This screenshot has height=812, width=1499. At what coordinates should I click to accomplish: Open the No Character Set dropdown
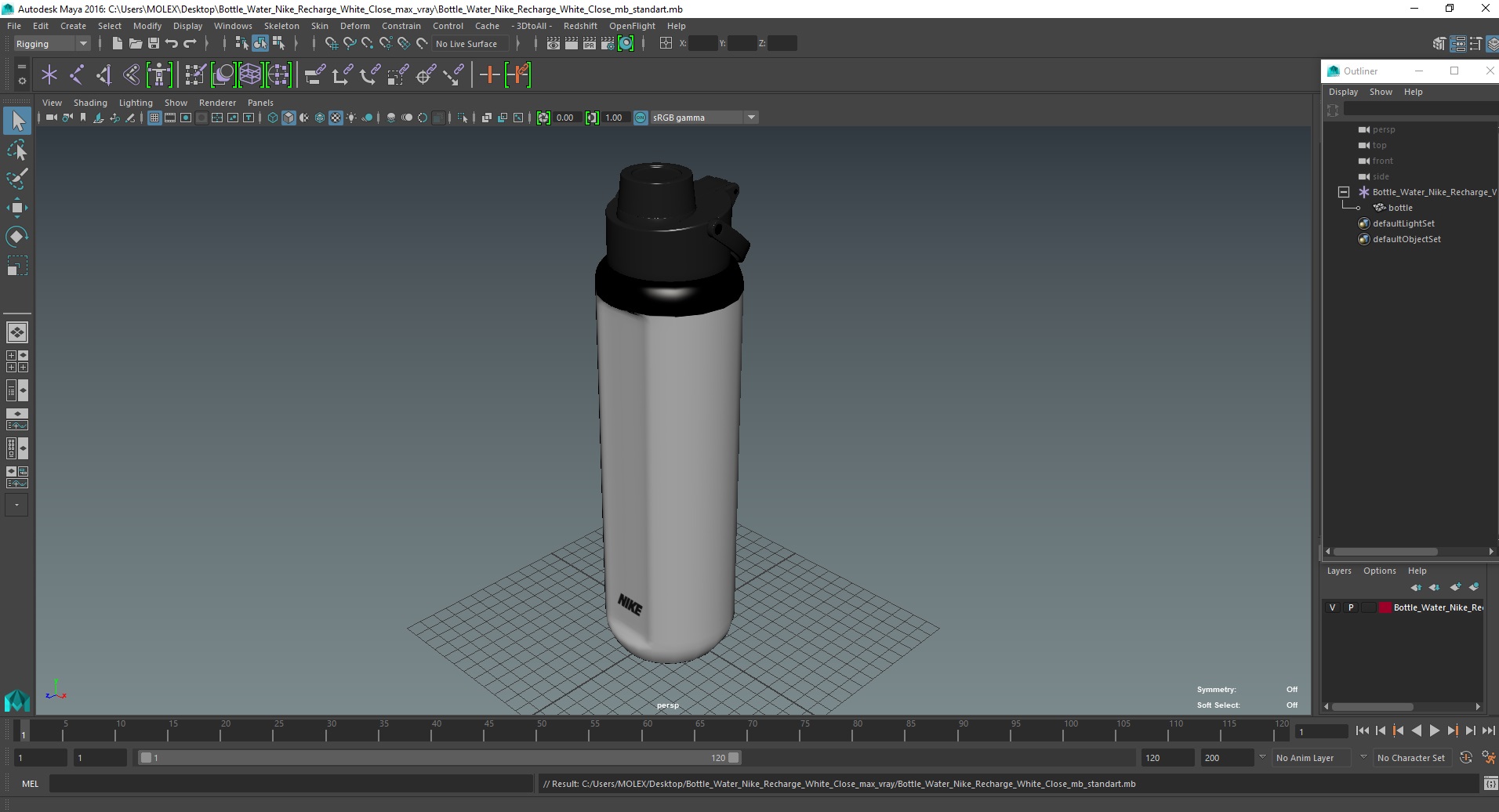(1411, 758)
